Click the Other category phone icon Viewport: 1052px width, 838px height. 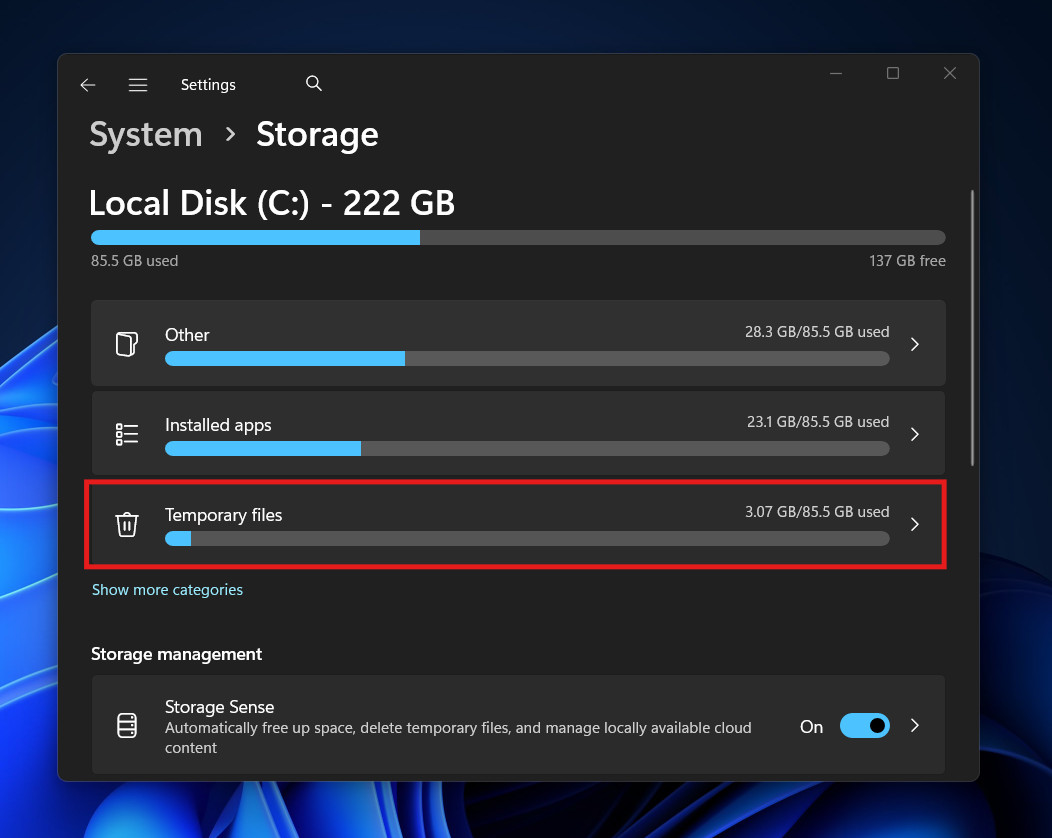tap(127, 343)
